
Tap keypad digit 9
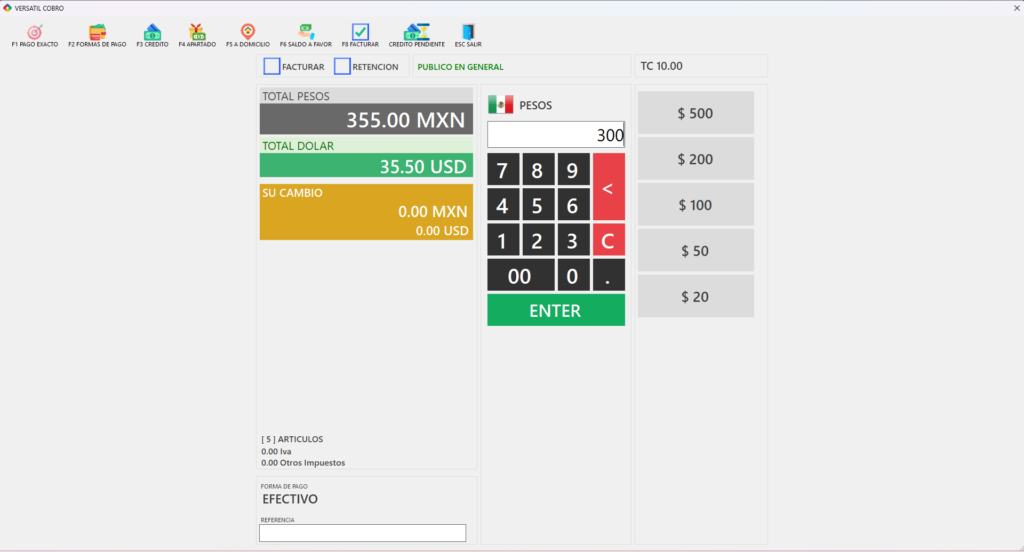[573, 170]
